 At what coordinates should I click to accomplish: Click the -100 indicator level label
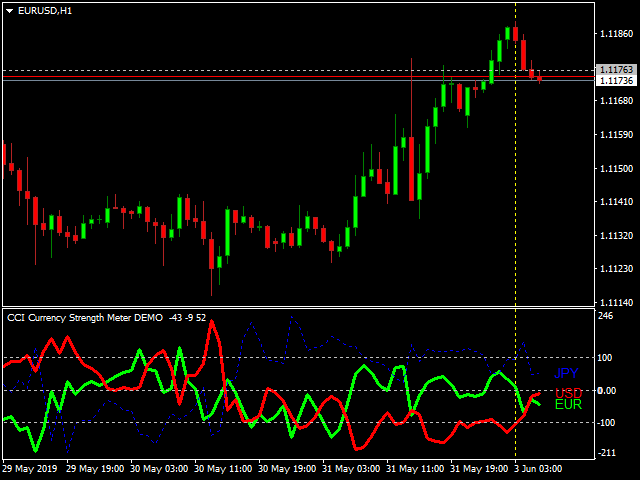click(606, 422)
